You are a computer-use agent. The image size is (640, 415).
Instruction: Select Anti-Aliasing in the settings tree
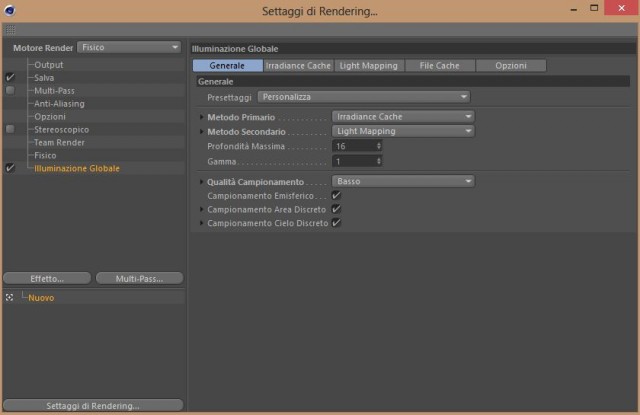[x=59, y=104]
